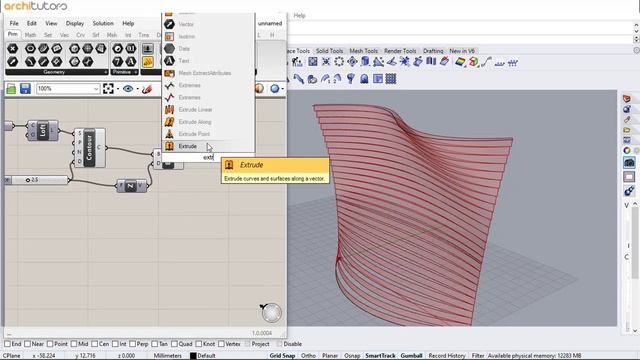Select the Unit Z component on canvas
Image resolution: width=640 pixels, height=360 pixels.
click(x=131, y=186)
